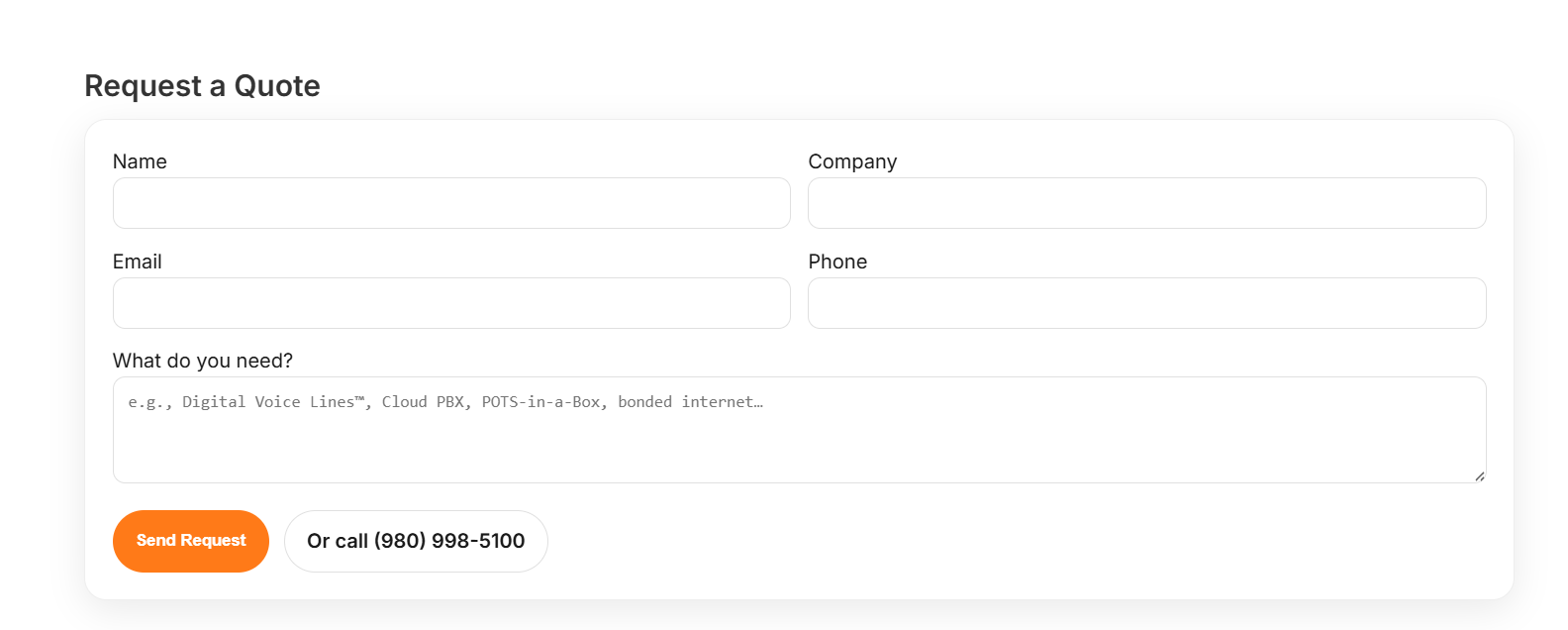Click the textarea resize handle

[1479, 476]
